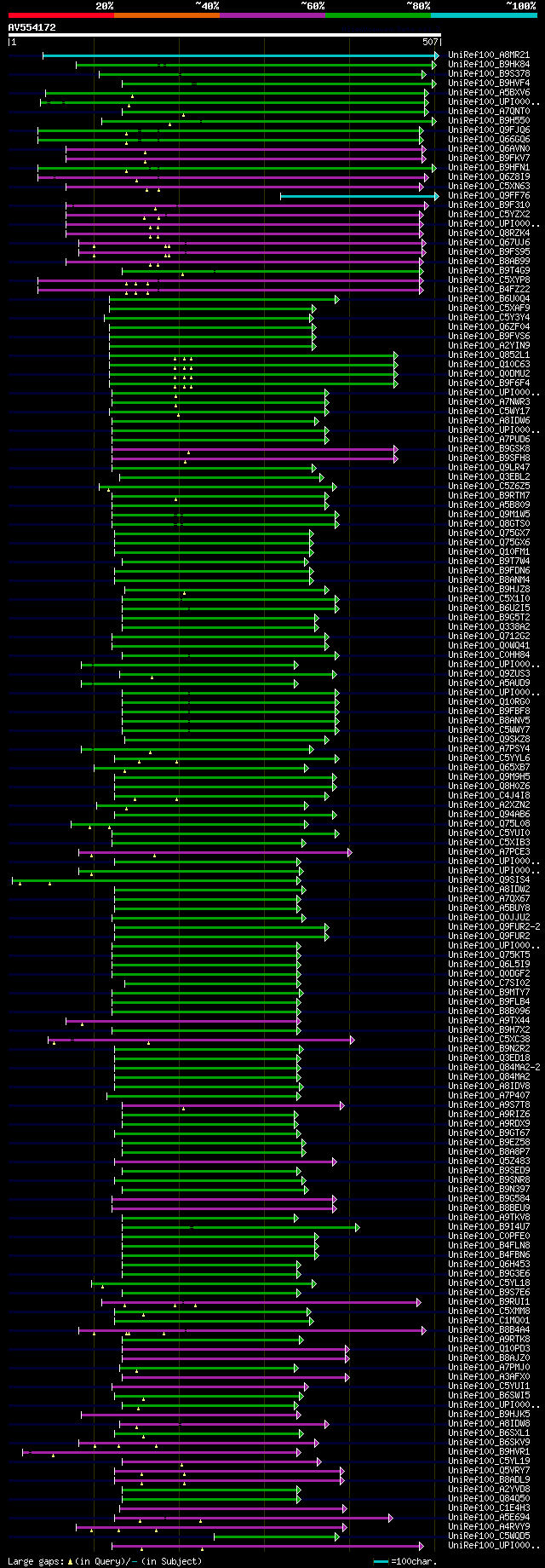Screen dimensions: 545x1568
Task: Select the UniRef100_A7PUD6 label
Action: coord(489,440)
